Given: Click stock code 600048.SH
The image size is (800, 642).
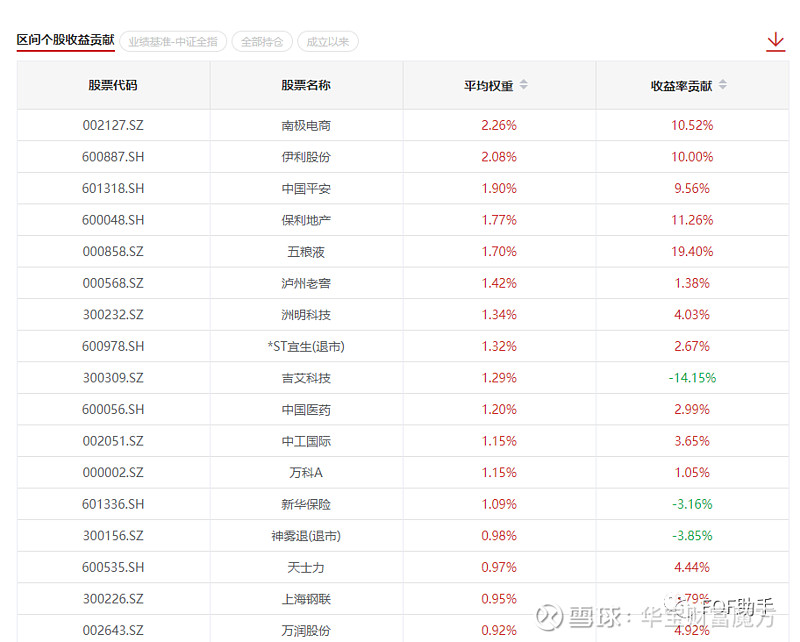Looking at the screenshot, I should (x=113, y=220).
